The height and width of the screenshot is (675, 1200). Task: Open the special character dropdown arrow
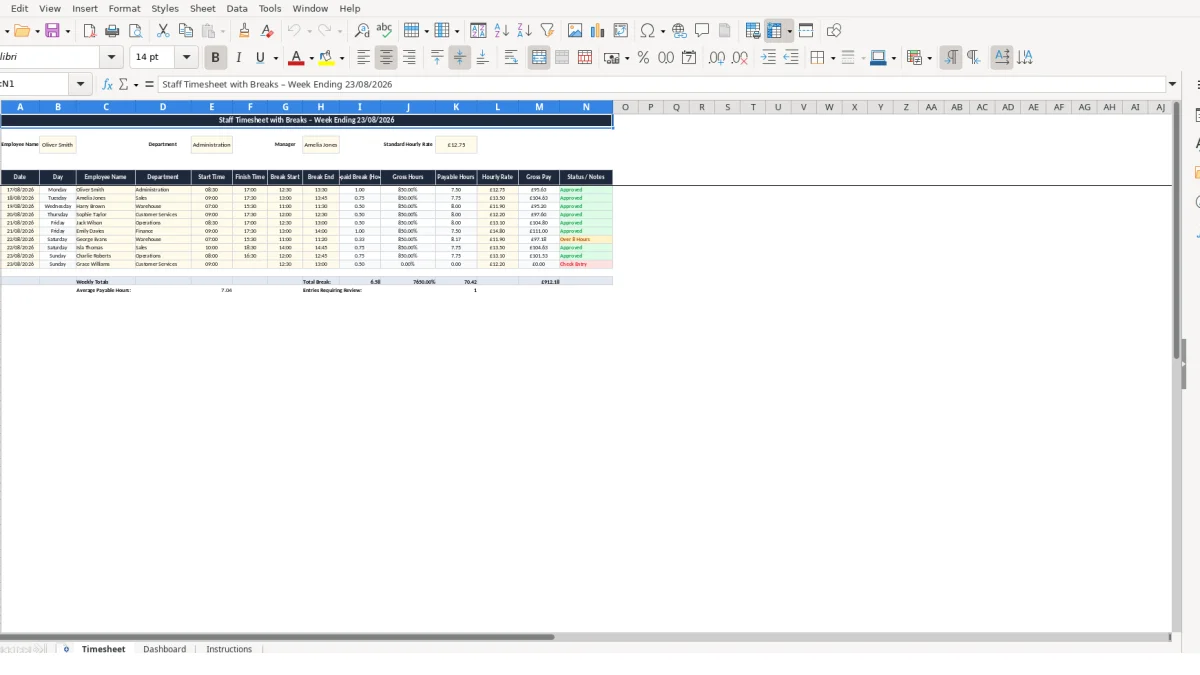point(662,31)
